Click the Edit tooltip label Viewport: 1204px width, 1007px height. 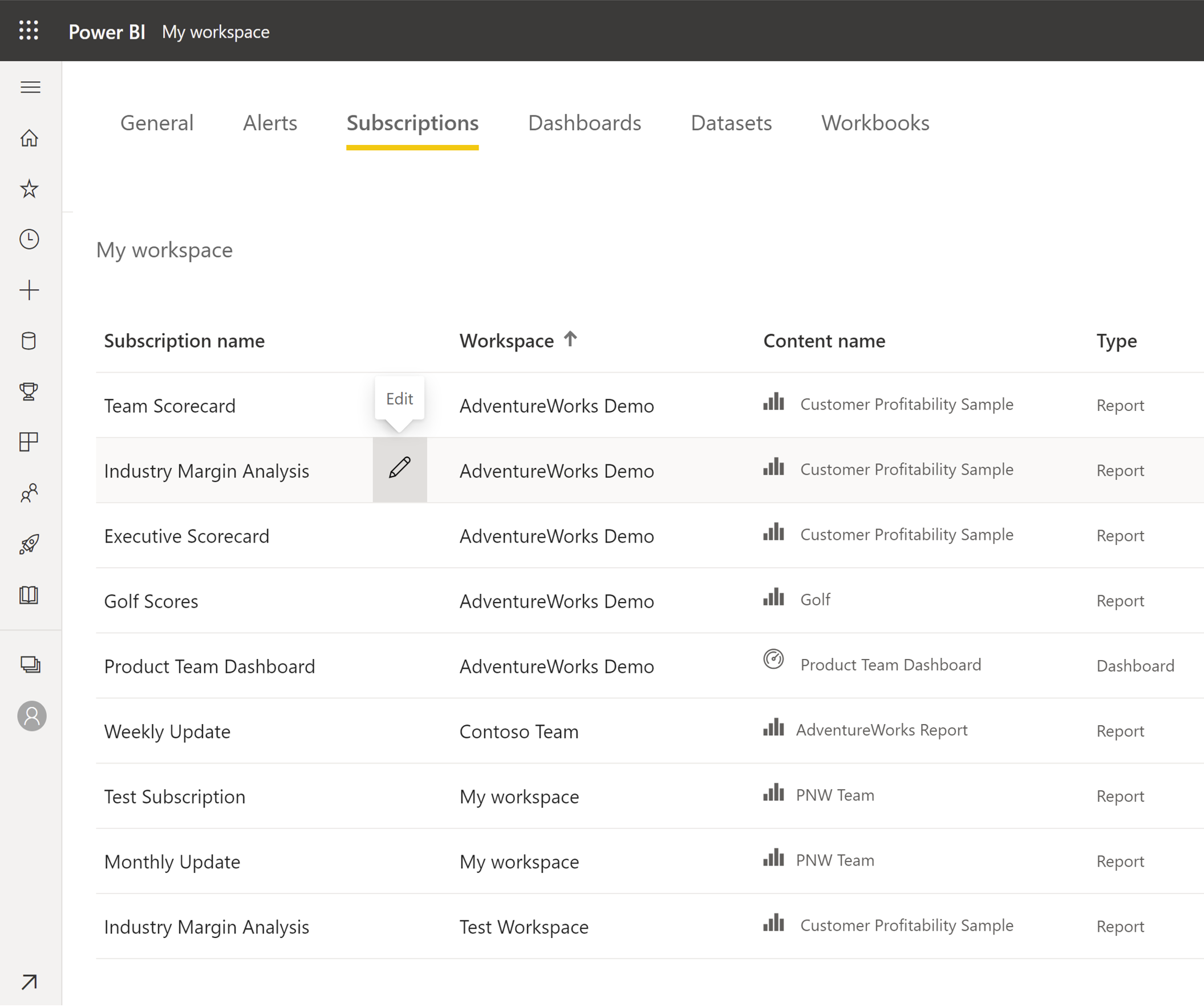400,399
